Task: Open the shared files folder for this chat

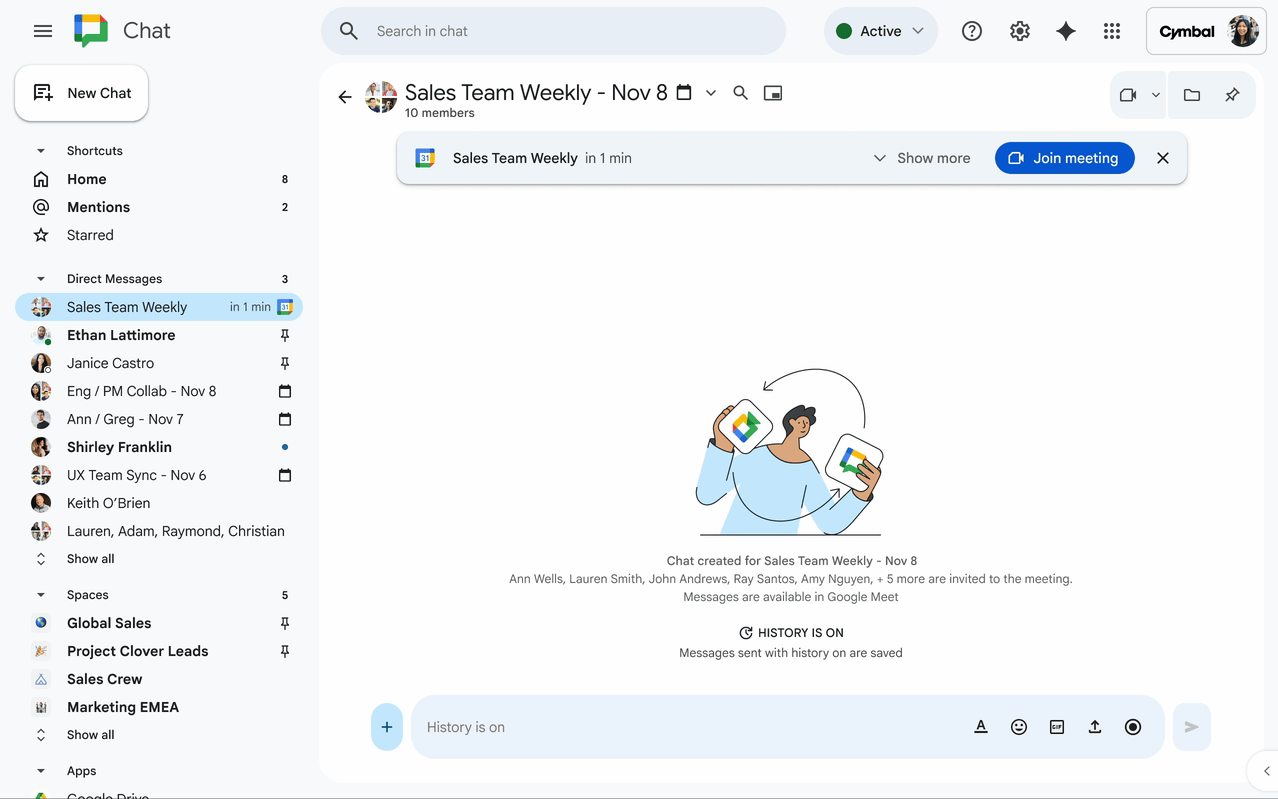Action: click(1191, 94)
